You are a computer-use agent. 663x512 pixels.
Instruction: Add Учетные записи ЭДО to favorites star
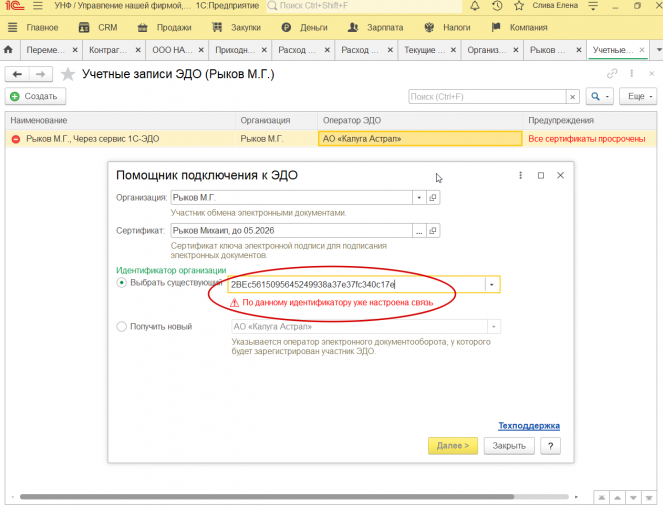click(x=68, y=74)
